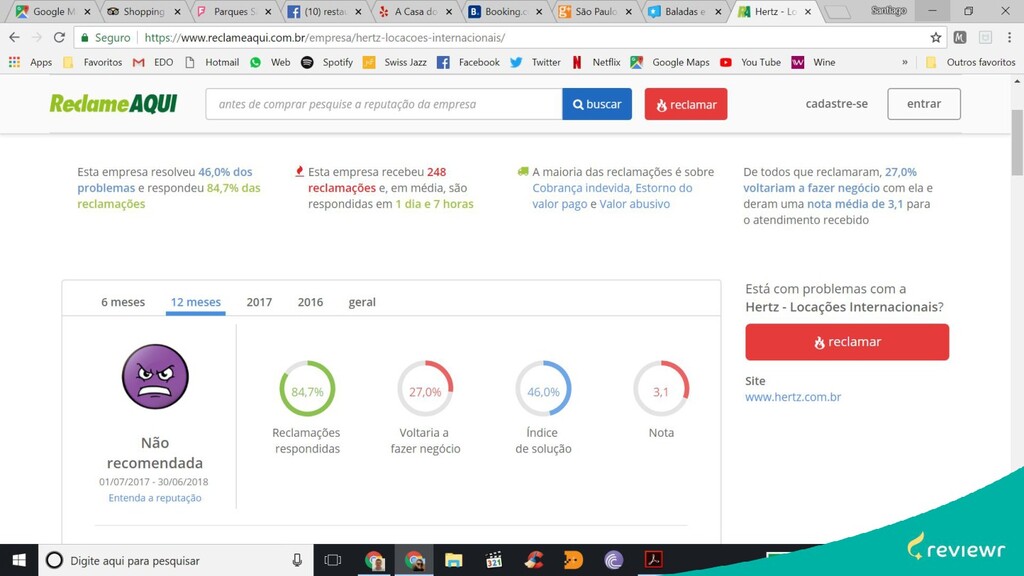Select the 2017 tab
Viewport: 1024px width, 576px height.
pyautogui.click(x=259, y=302)
